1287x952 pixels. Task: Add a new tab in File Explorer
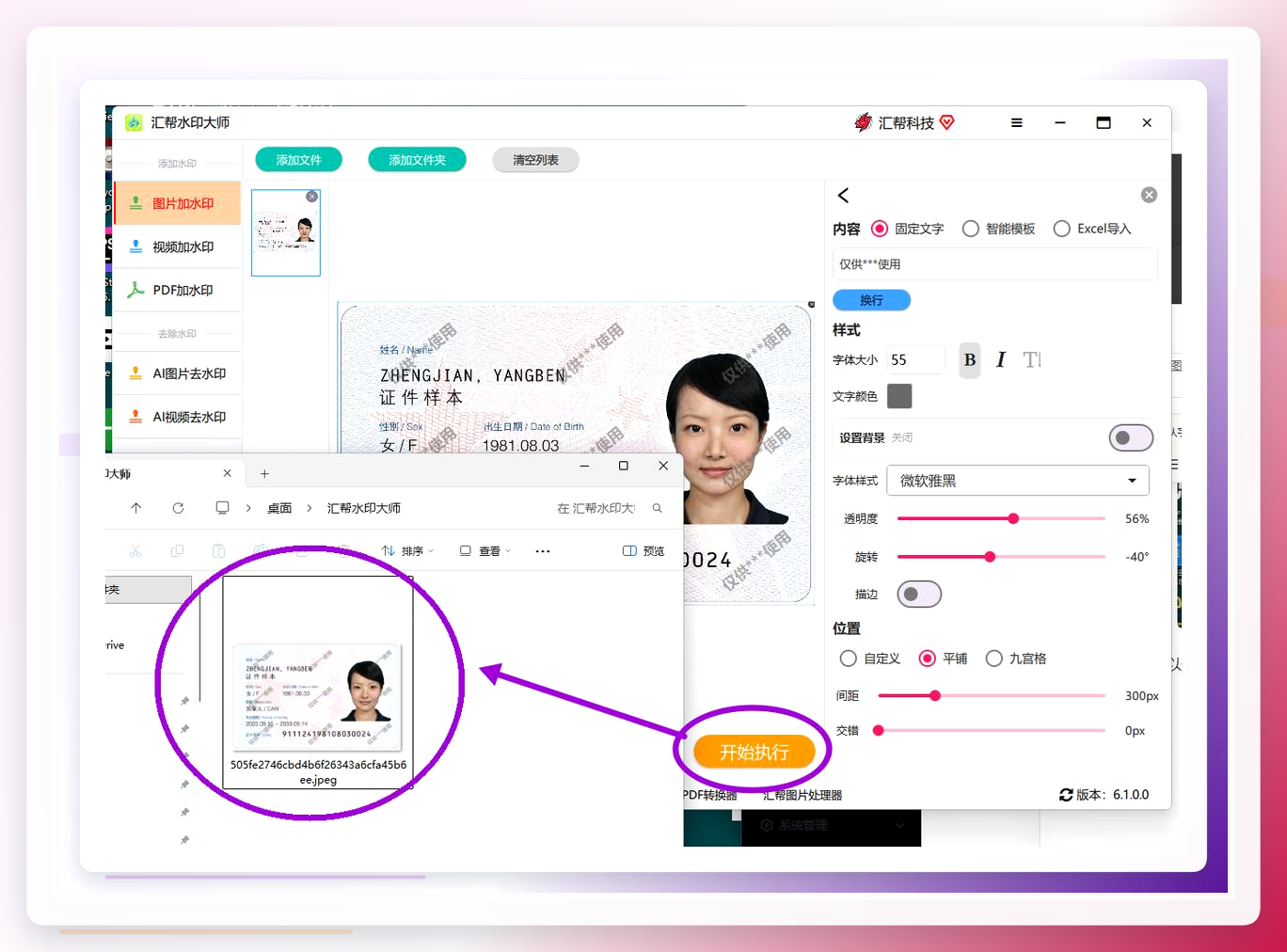(x=264, y=474)
